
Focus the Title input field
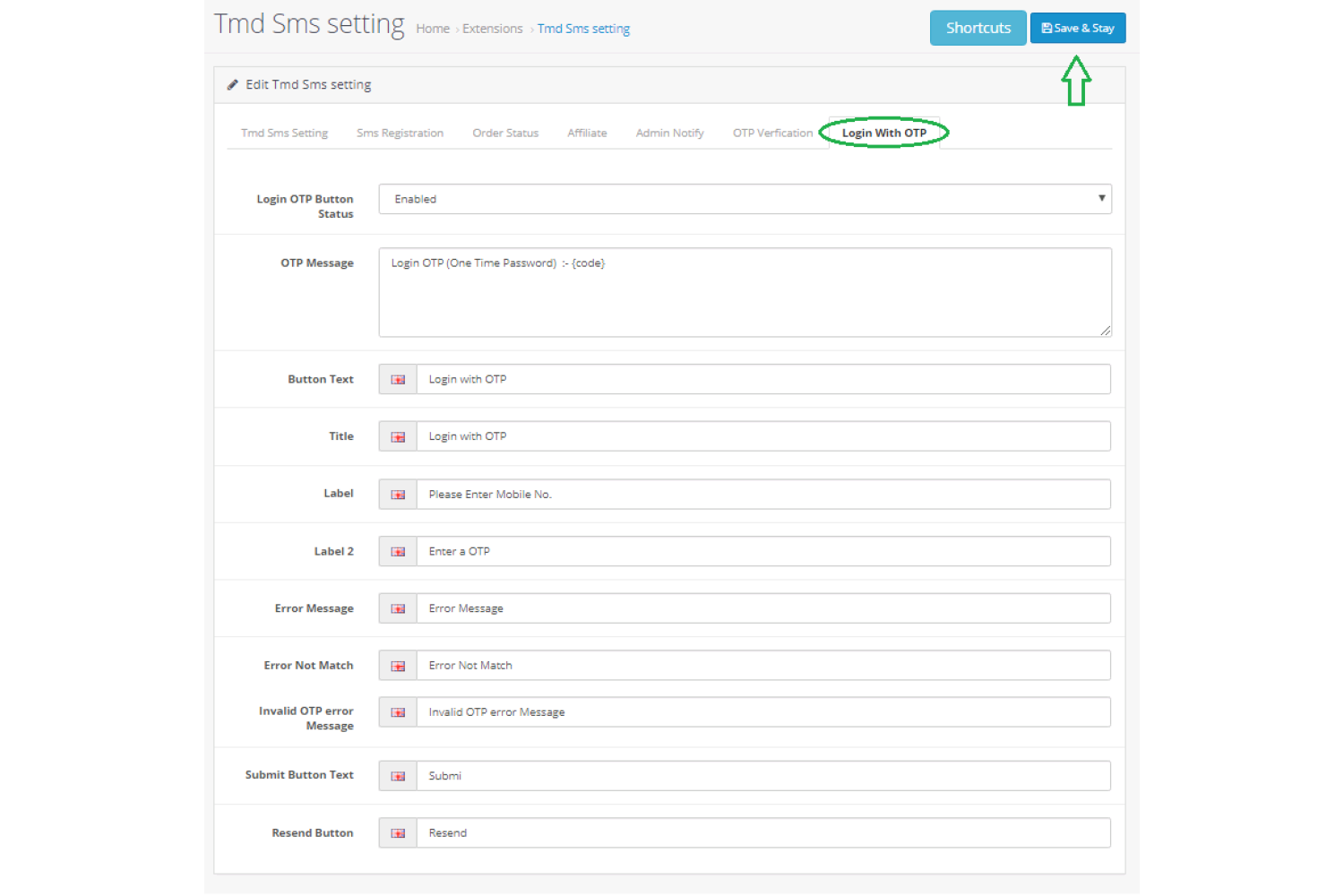[763, 436]
